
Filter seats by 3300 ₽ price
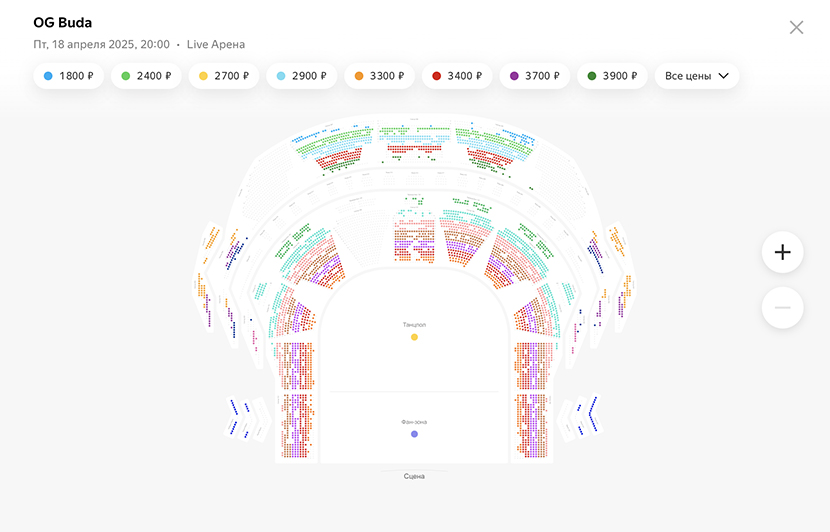pyautogui.click(x=380, y=76)
